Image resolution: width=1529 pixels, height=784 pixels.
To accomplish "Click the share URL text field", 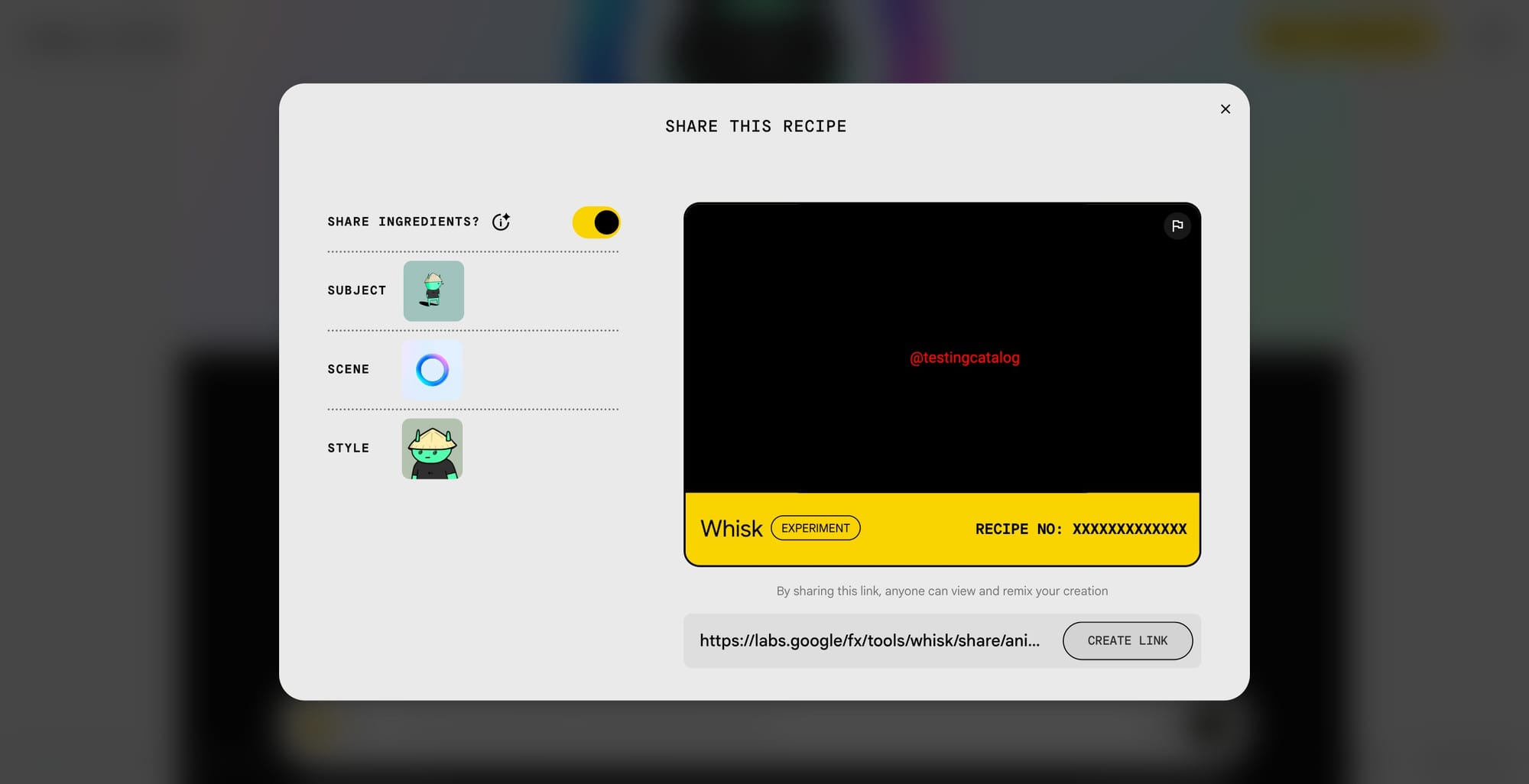I will [x=869, y=640].
